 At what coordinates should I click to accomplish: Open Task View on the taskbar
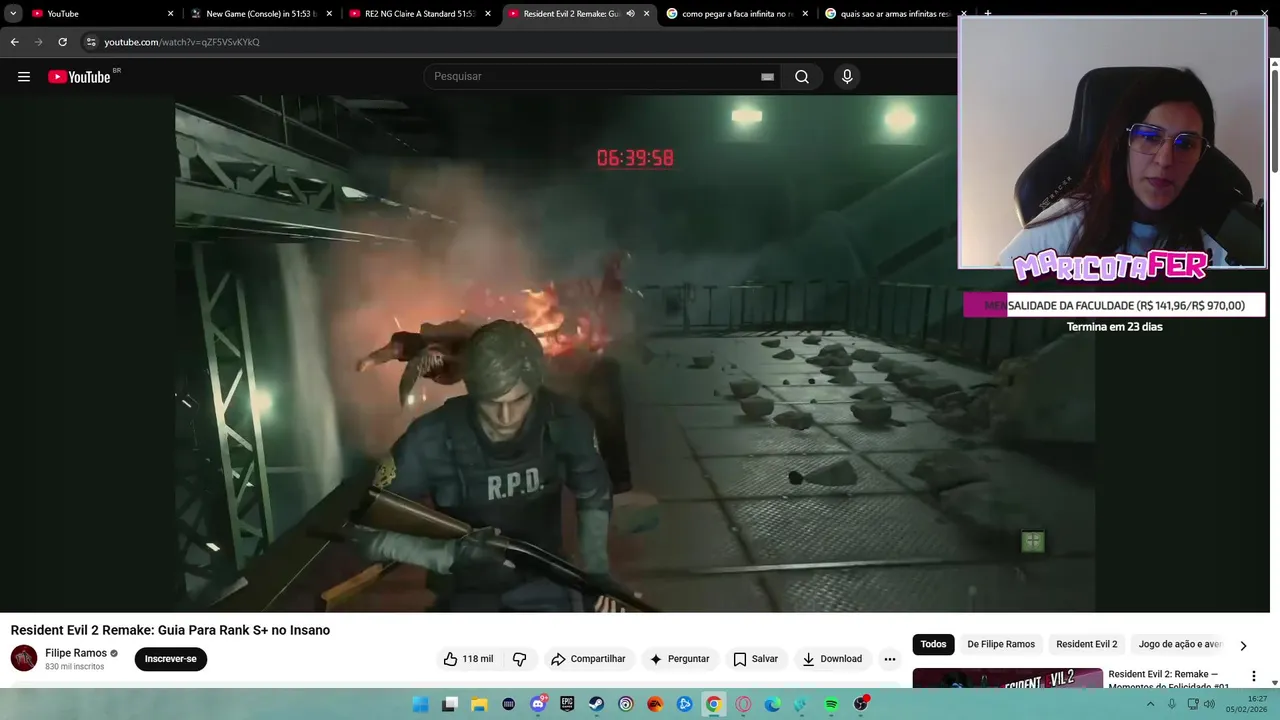coord(450,704)
